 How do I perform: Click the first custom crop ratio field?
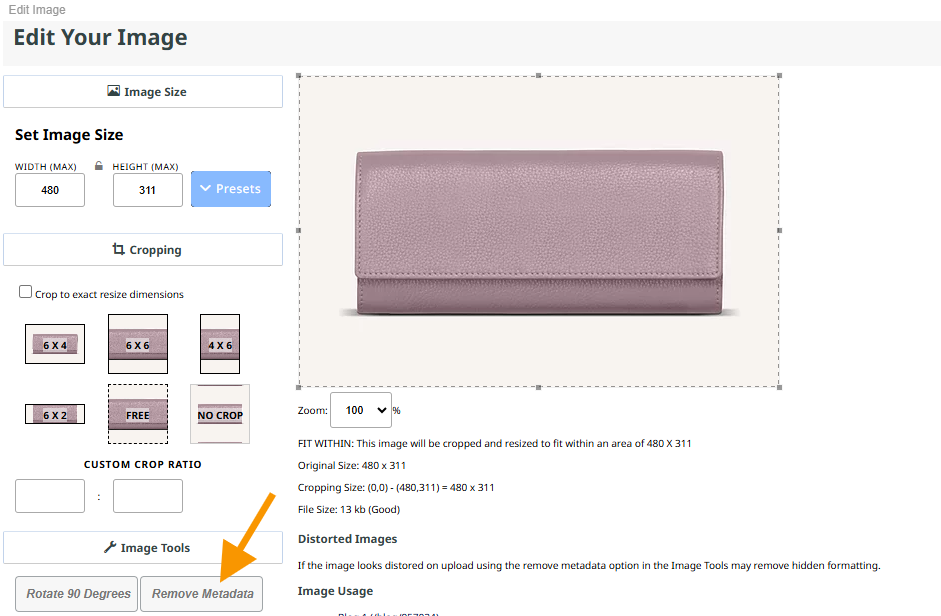pos(50,496)
